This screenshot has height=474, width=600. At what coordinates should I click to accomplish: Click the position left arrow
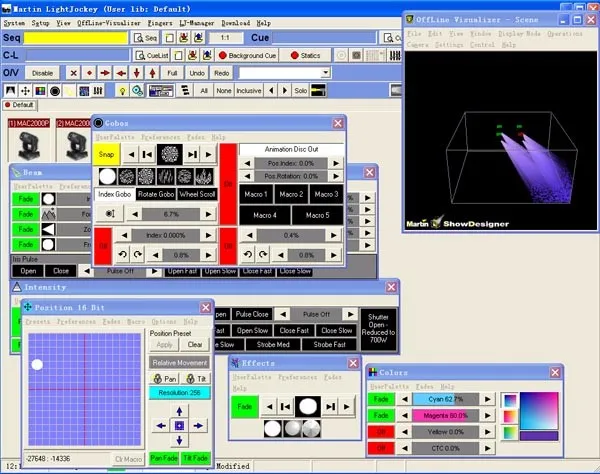161,425
